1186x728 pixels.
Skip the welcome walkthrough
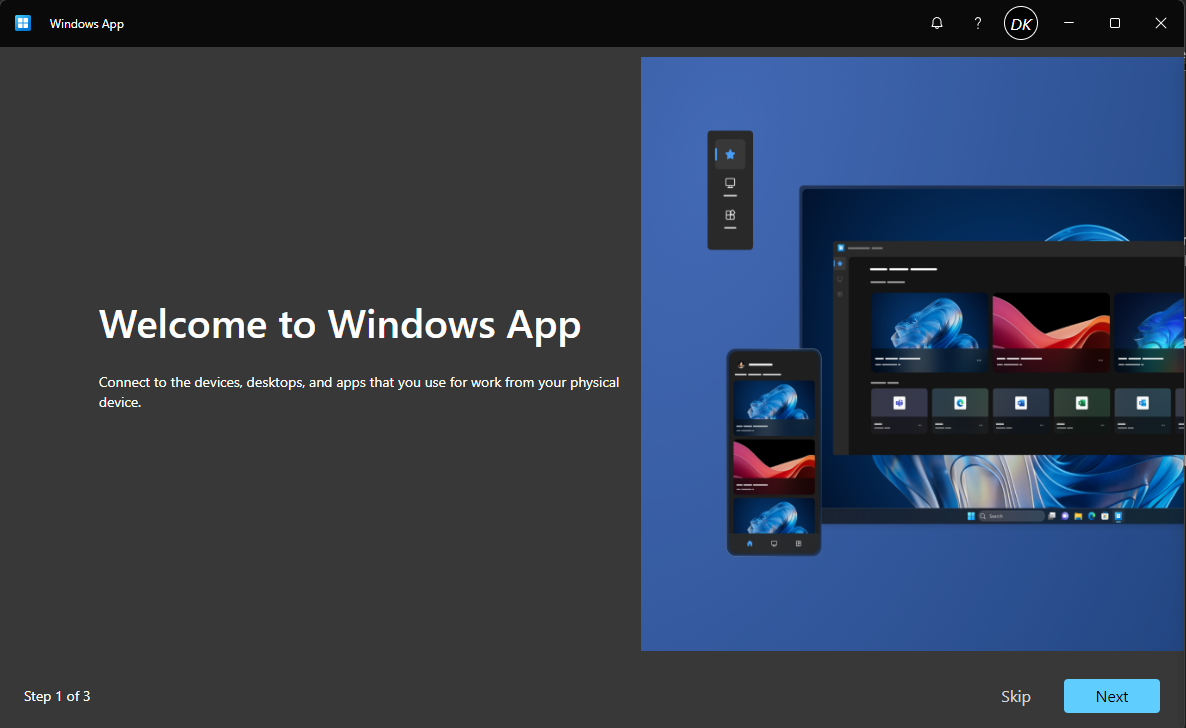point(1015,696)
